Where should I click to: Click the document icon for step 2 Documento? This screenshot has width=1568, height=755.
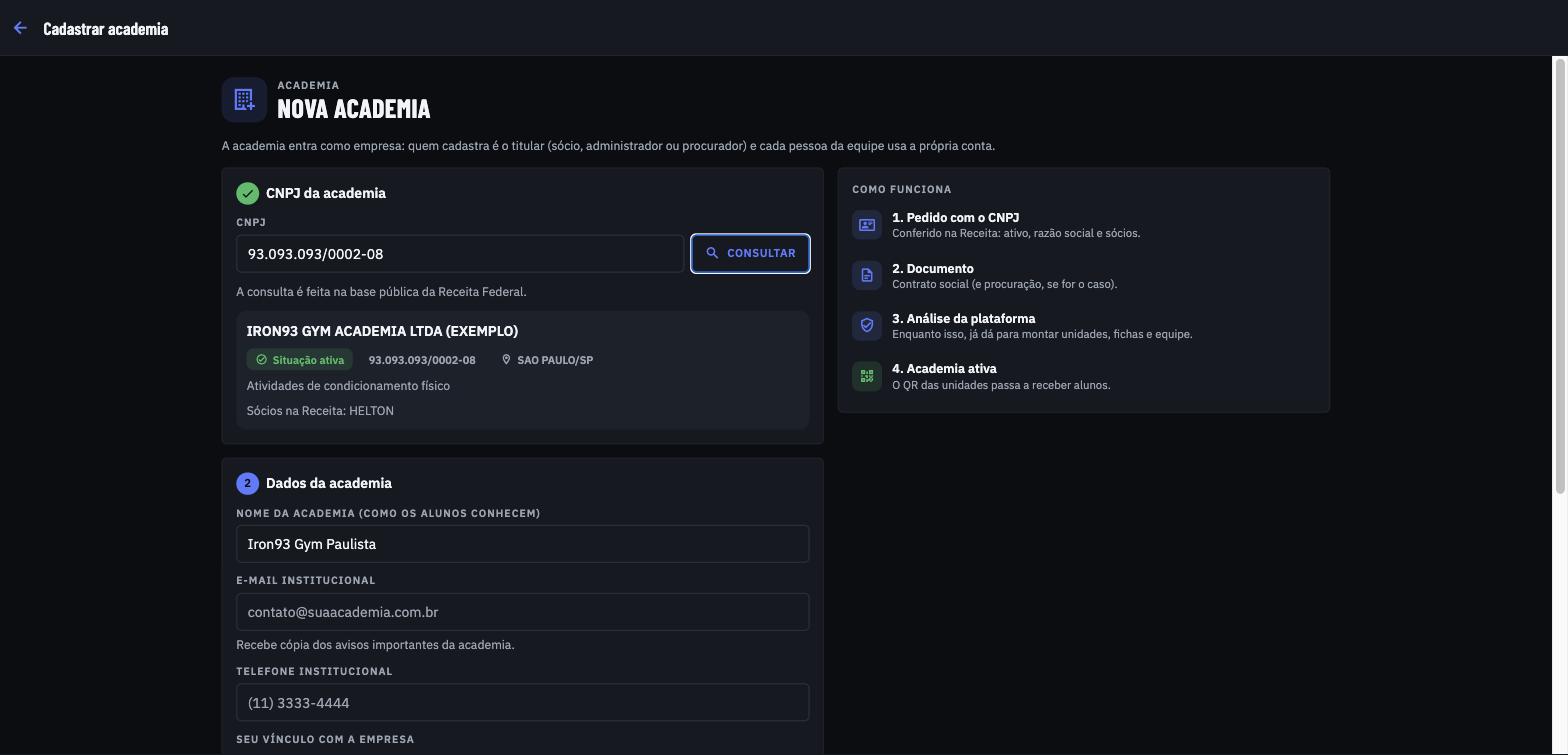click(867, 275)
